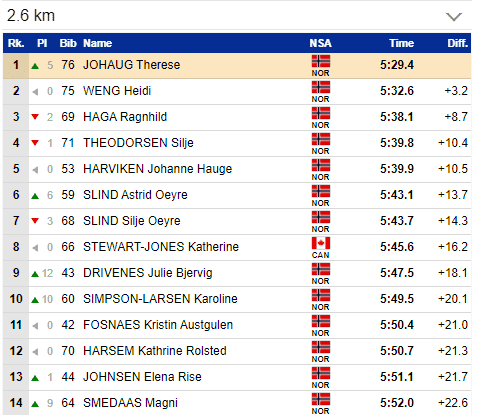This screenshot has height=415, width=479.
Task: Expand the 2.6 km section chevron
Action: click(454, 16)
